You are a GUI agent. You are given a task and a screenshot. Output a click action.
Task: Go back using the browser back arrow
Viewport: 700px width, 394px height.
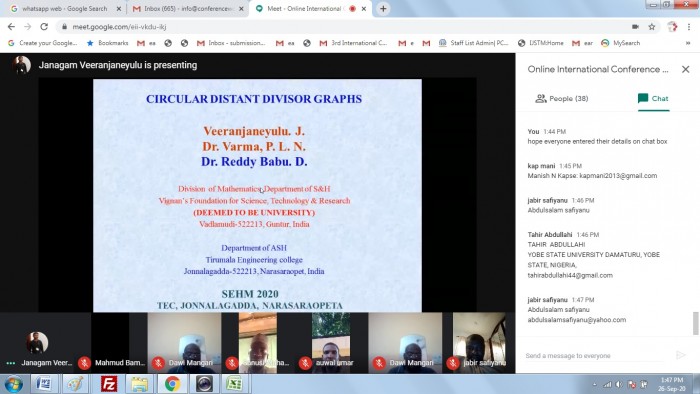[x=11, y=27]
